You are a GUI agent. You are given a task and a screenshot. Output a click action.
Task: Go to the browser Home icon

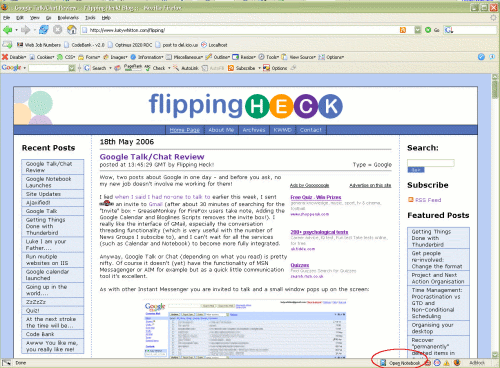point(72,30)
